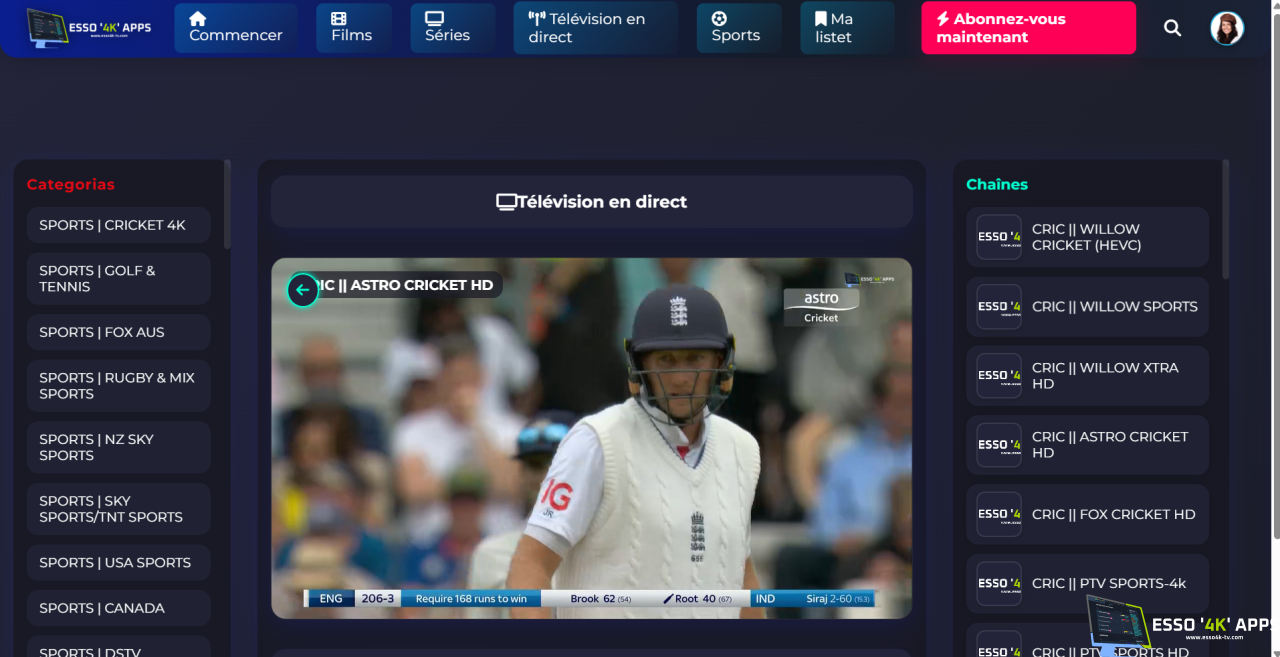
Task: Open the Sports nav item
Action: [737, 28]
